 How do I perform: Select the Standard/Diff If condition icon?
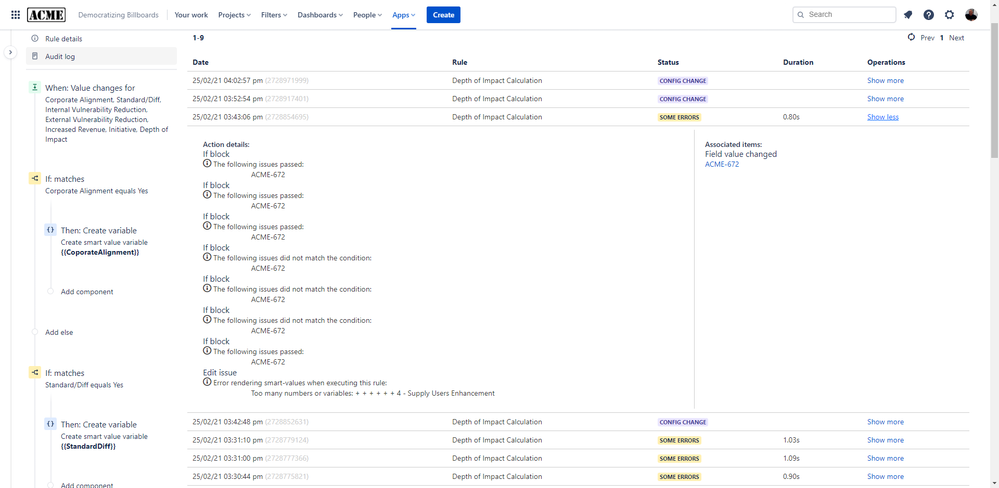tap(35, 373)
